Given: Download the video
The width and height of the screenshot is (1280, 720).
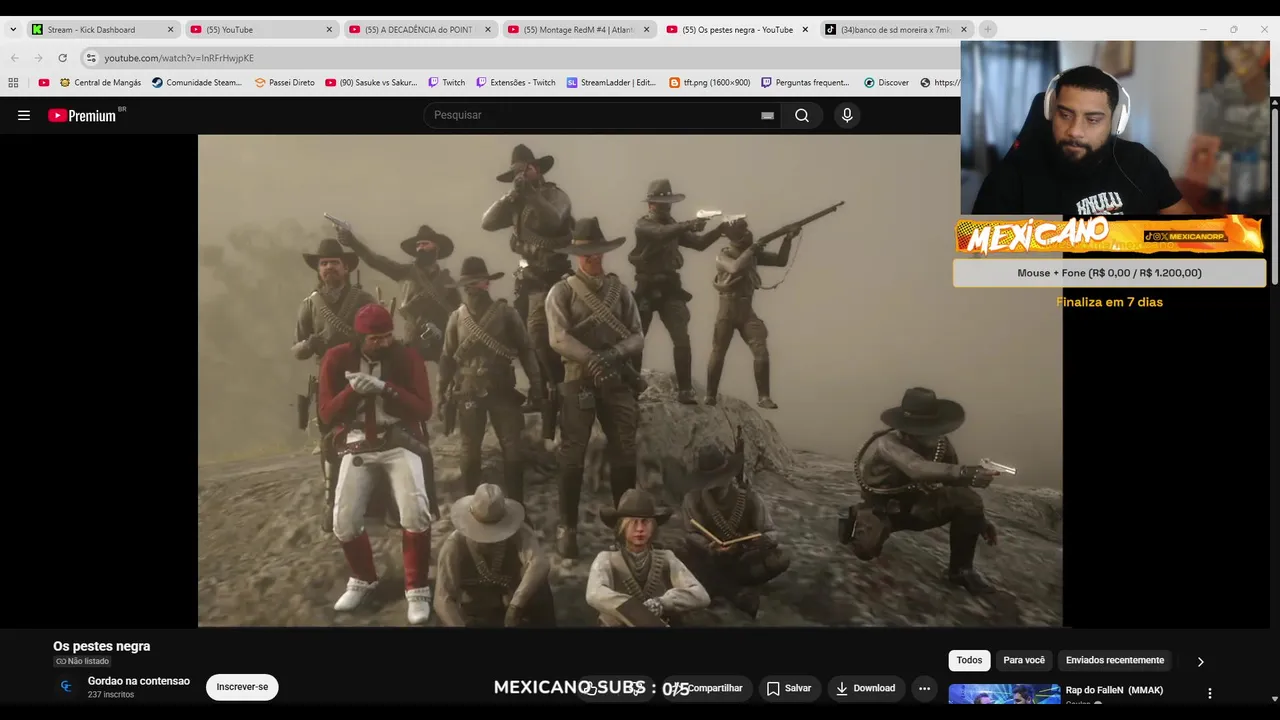Looking at the screenshot, I should [865, 688].
